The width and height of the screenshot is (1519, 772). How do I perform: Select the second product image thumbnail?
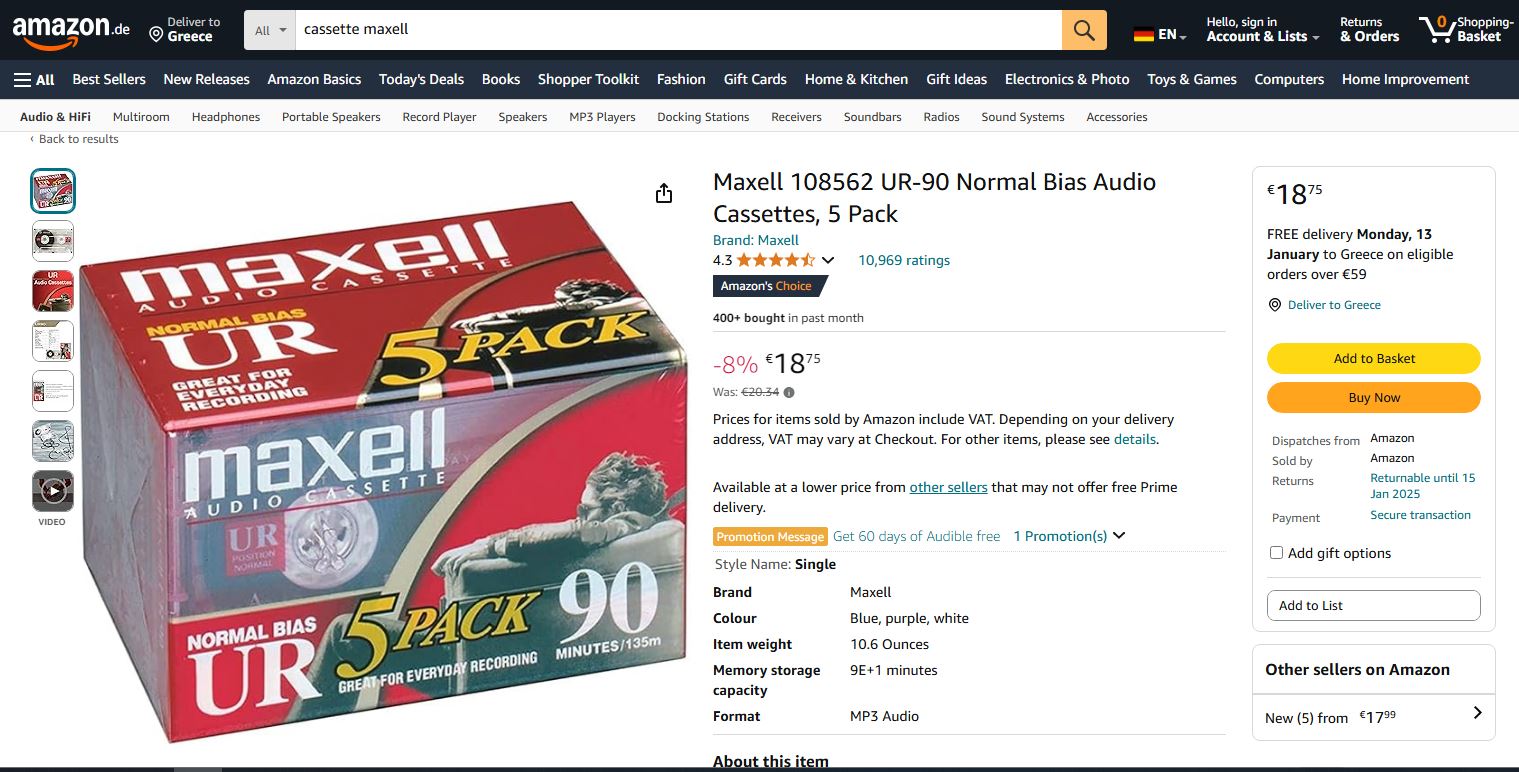(x=53, y=241)
